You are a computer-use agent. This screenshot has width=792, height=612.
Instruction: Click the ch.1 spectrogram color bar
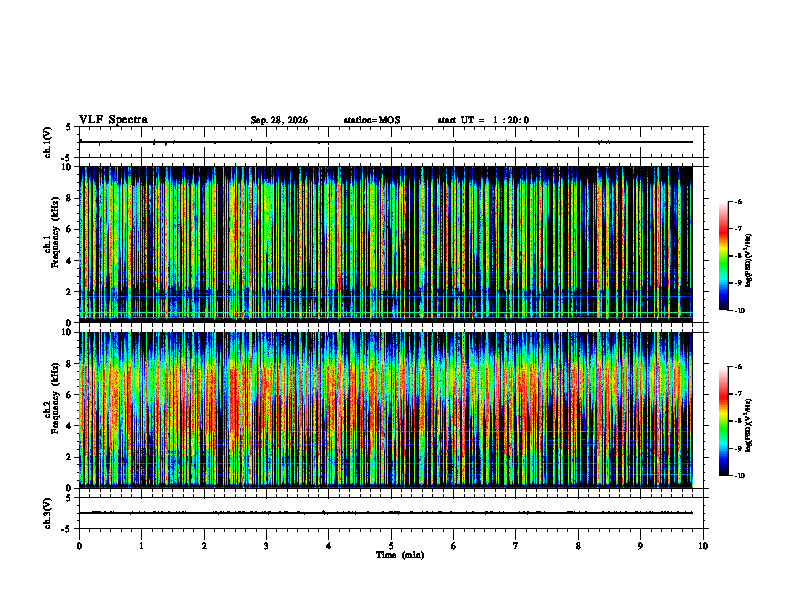pyautogui.click(x=723, y=256)
